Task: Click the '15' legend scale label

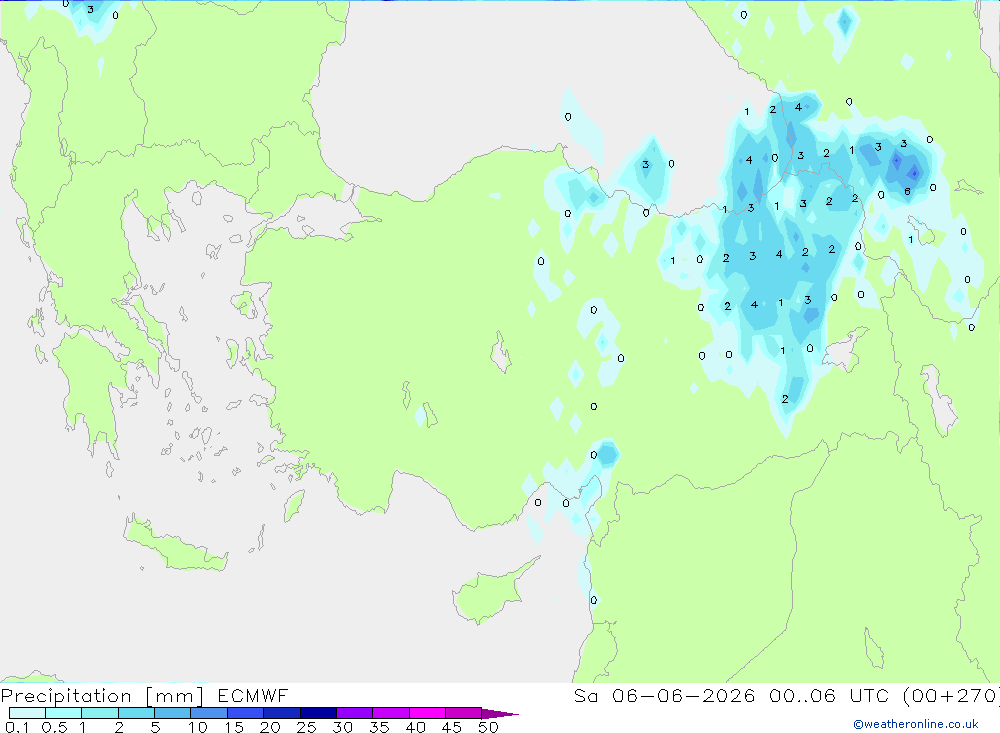Action: click(x=234, y=727)
